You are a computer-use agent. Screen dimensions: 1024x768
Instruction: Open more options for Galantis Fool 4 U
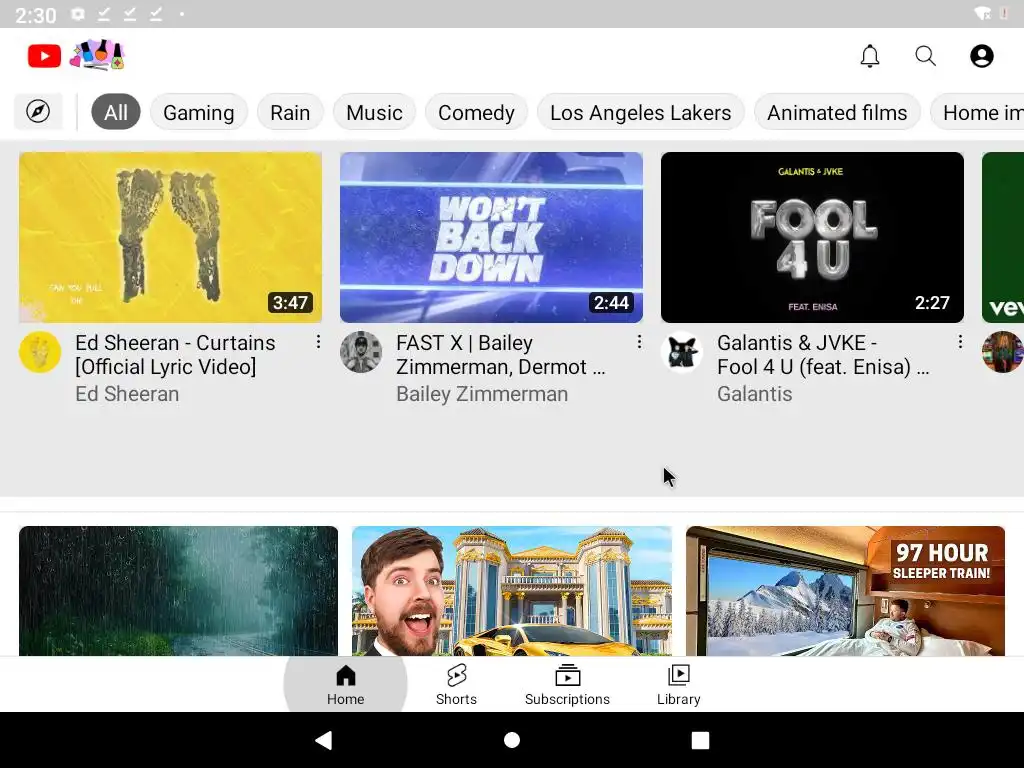[960, 342]
